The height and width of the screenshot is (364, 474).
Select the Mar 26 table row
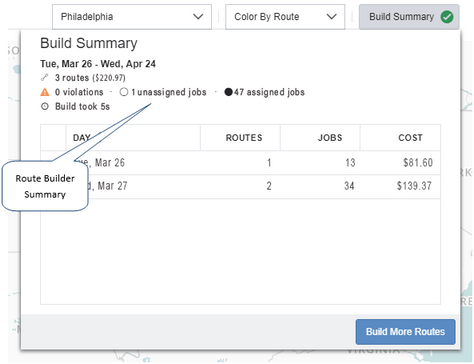pos(240,163)
